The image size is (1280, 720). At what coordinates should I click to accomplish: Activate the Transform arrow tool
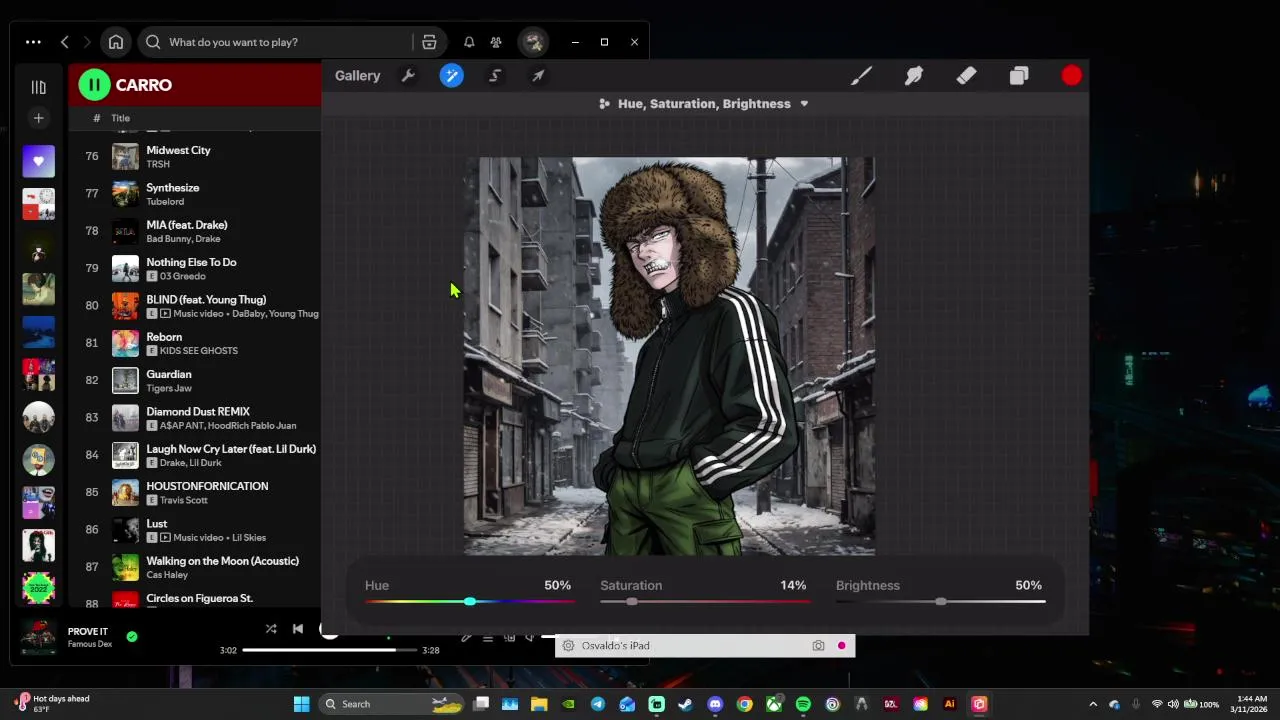tap(538, 76)
